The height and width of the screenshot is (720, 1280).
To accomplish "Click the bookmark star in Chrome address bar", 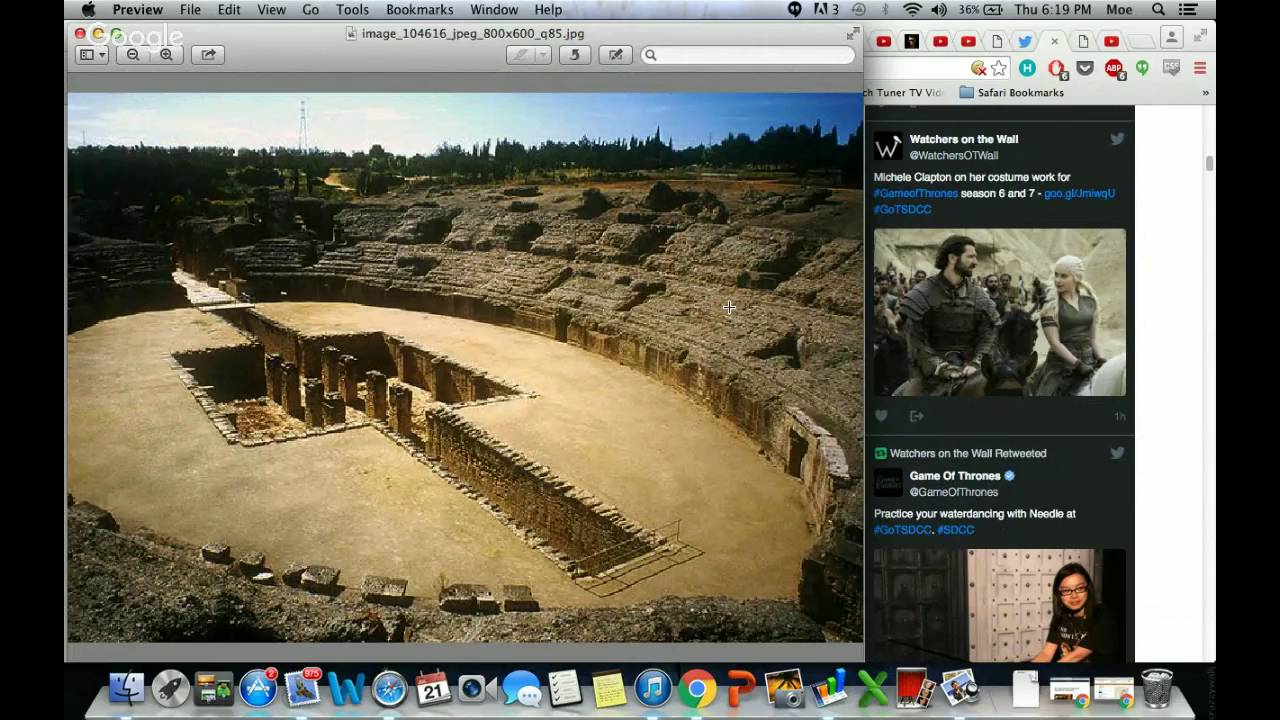I will pyautogui.click(x=998, y=68).
